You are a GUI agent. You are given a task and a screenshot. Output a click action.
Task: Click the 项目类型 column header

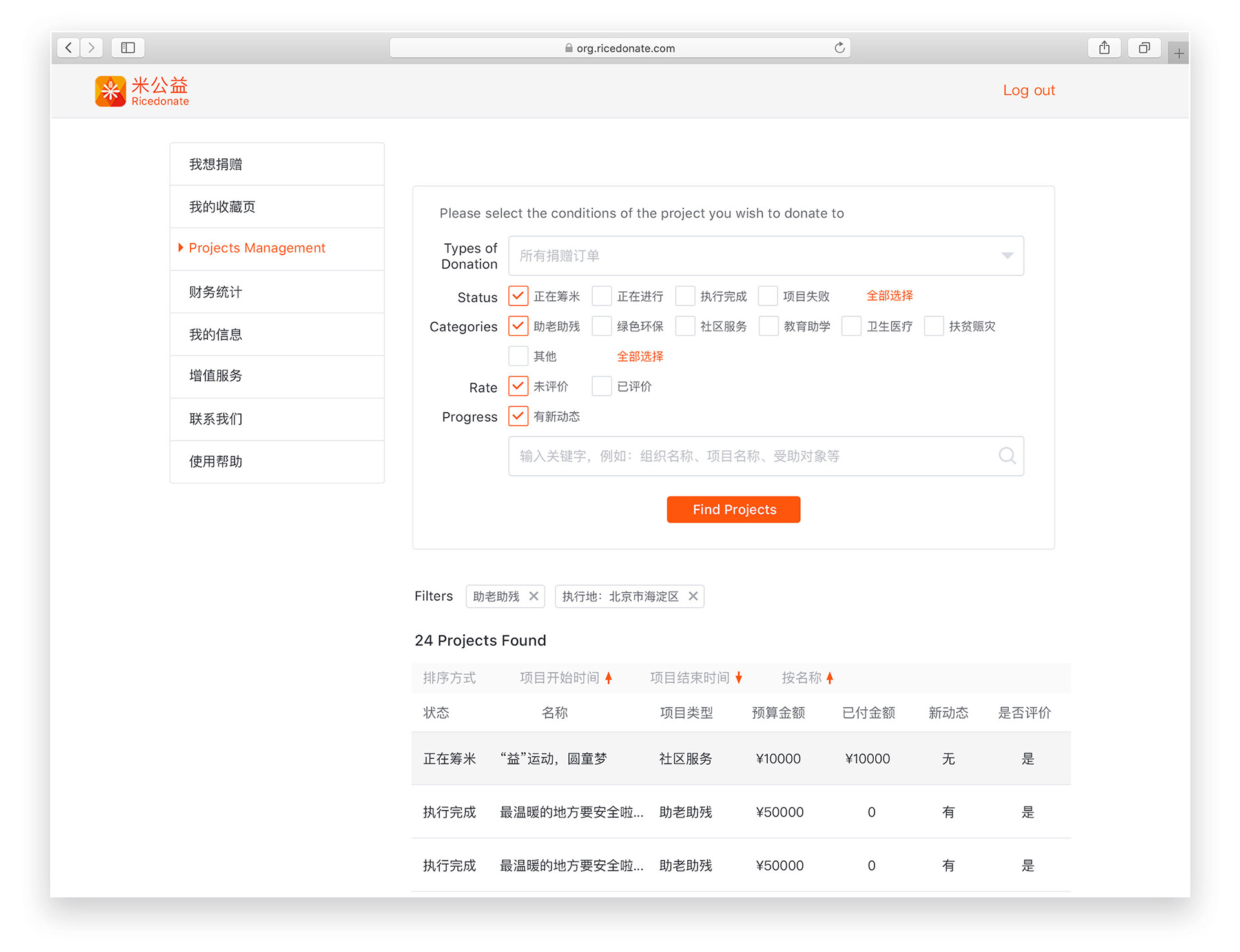click(686, 712)
